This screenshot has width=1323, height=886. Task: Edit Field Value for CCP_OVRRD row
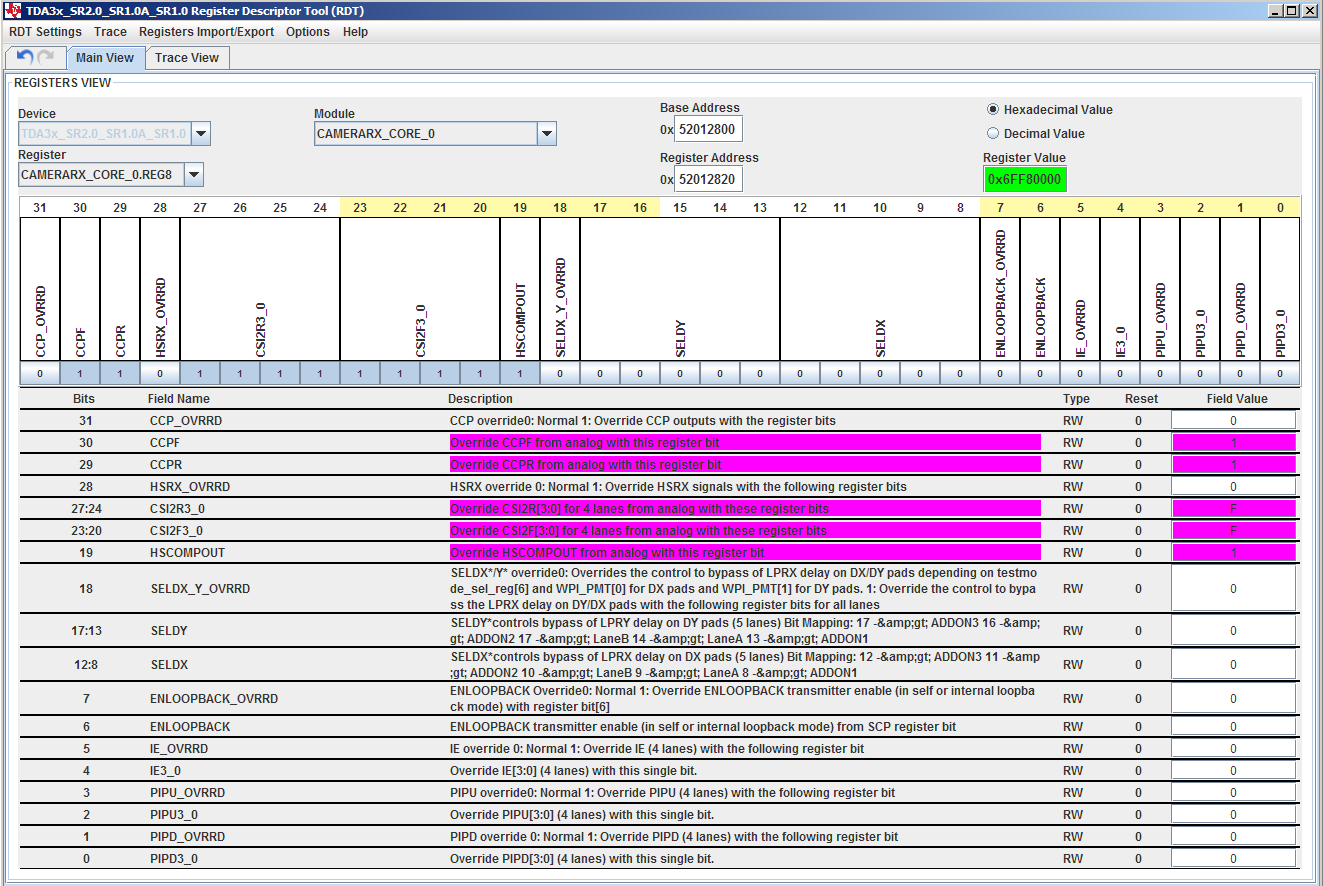[x=1234, y=421]
